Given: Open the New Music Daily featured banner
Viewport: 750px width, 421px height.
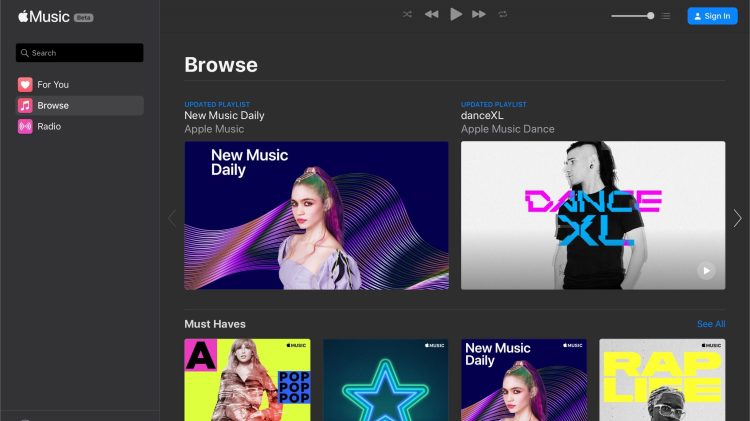Looking at the screenshot, I should tap(316, 215).
